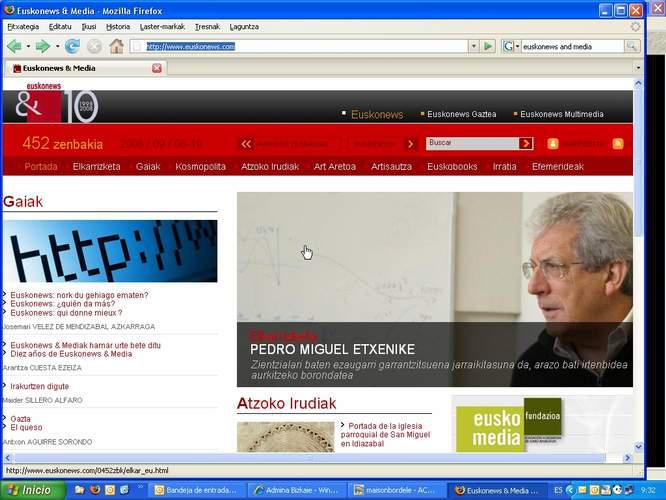
Task: Open the tab list dropdown arrow
Action: coord(638,68)
